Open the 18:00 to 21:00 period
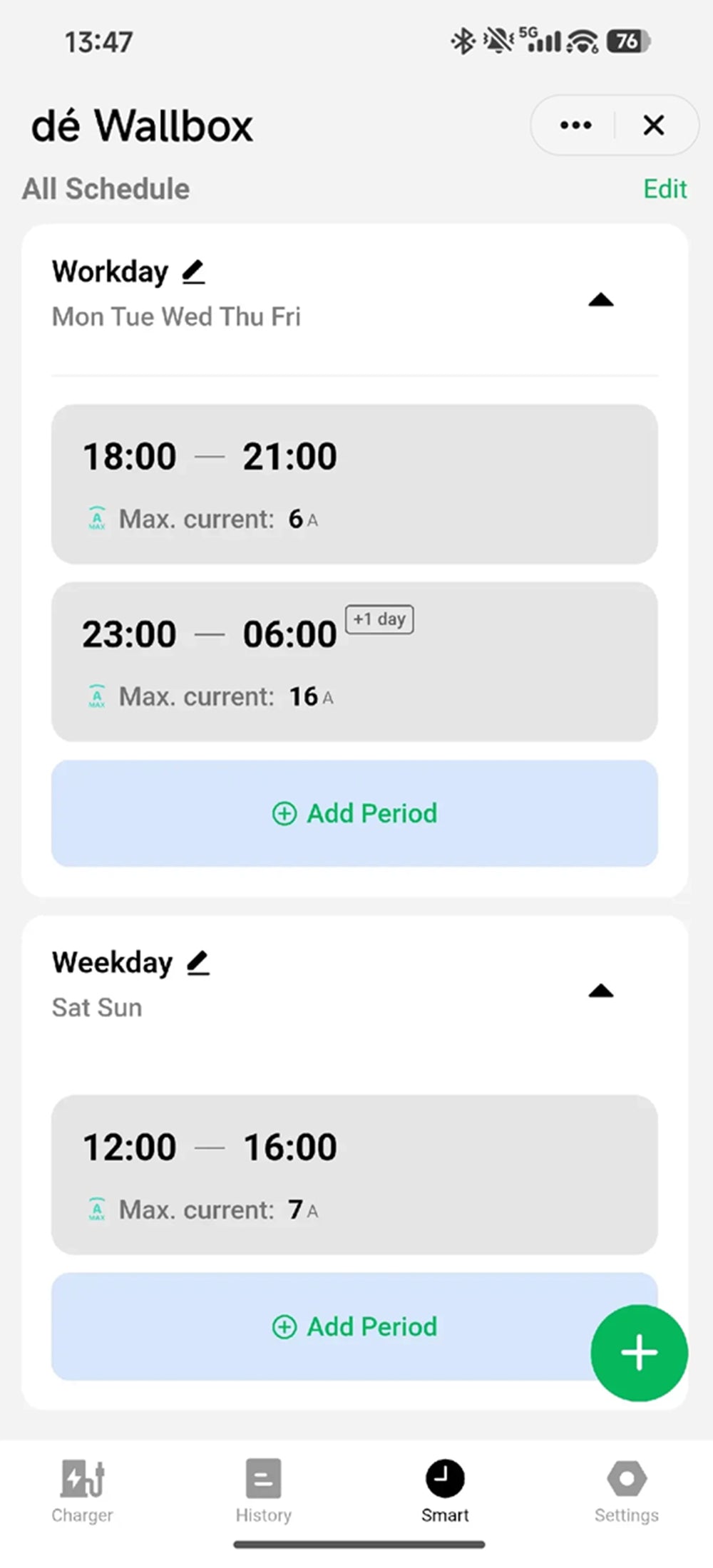Viewport: 713px width, 1568px height. (x=354, y=484)
